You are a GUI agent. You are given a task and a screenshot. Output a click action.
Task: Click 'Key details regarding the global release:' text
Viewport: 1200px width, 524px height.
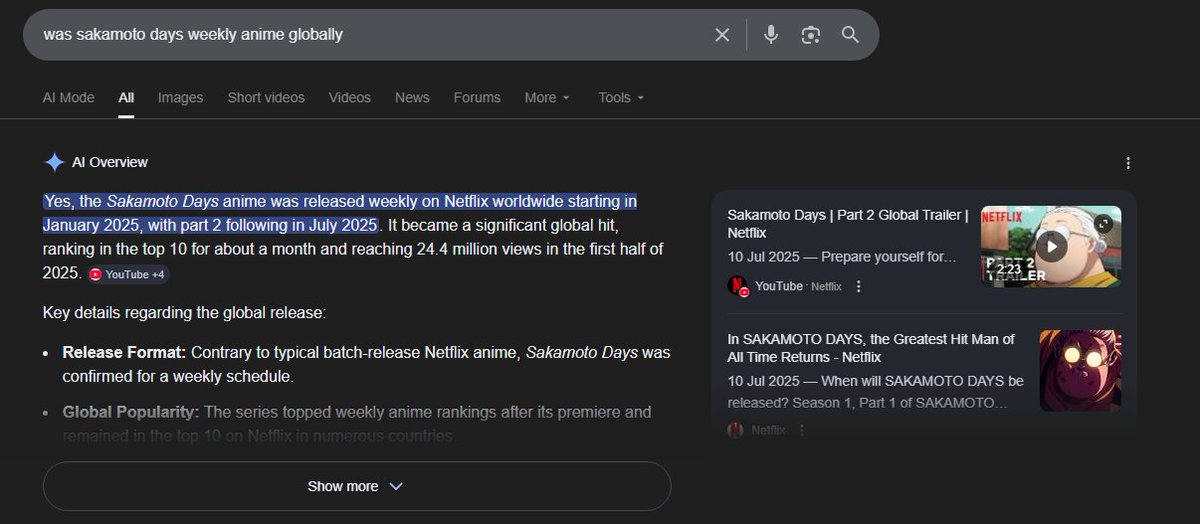click(x=184, y=313)
